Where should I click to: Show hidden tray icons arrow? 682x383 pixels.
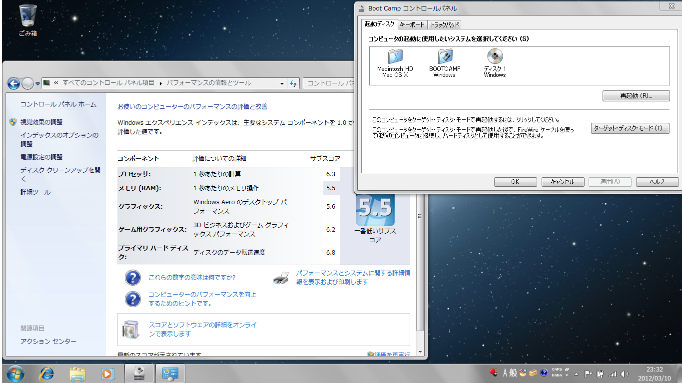576,374
